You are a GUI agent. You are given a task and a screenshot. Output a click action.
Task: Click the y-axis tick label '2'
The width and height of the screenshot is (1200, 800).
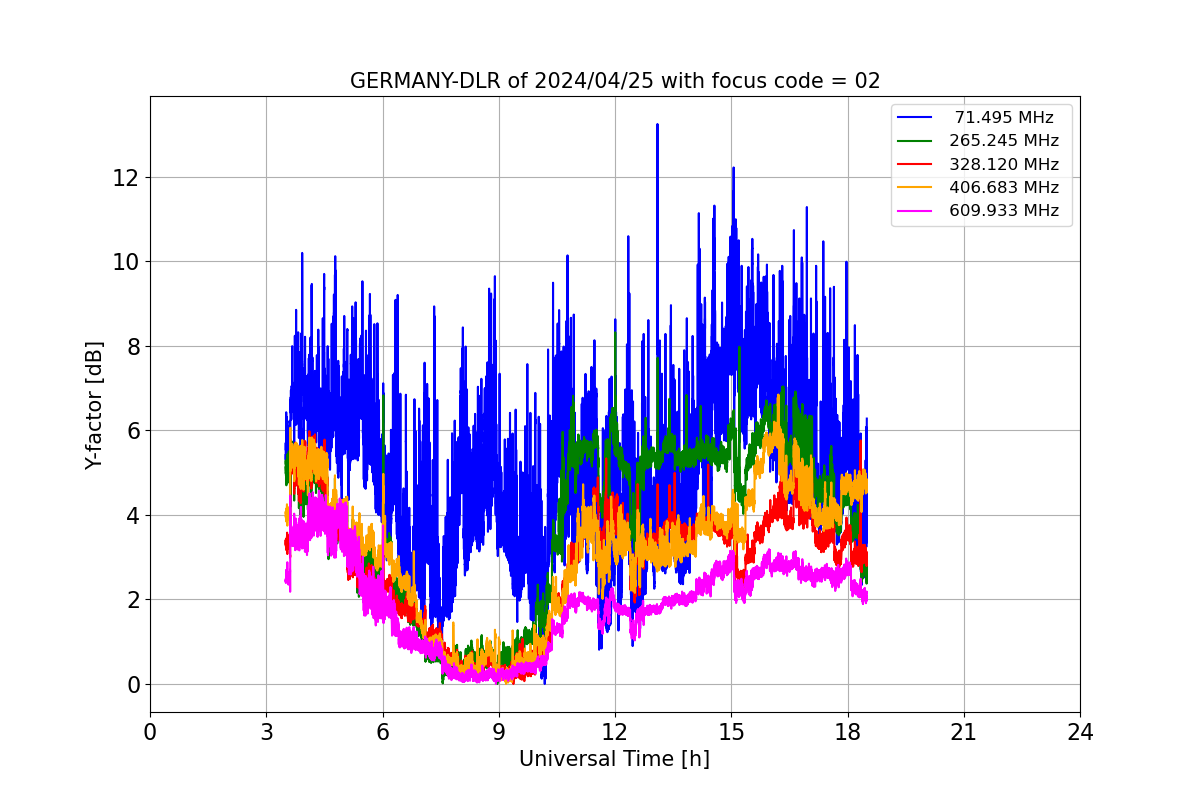click(133, 600)
